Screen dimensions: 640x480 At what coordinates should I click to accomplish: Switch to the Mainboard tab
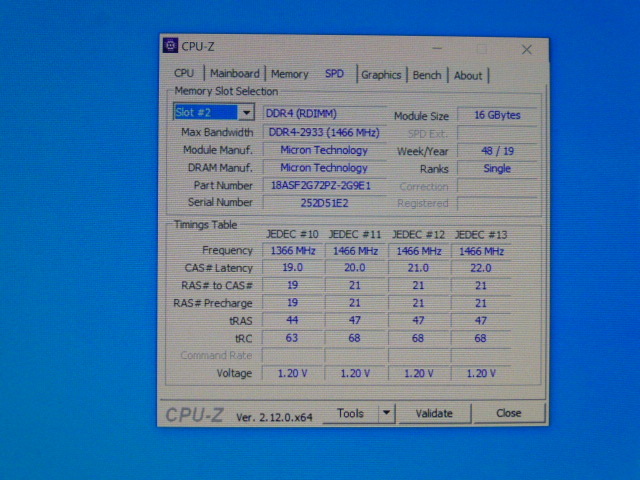click(x=235, y=74)
